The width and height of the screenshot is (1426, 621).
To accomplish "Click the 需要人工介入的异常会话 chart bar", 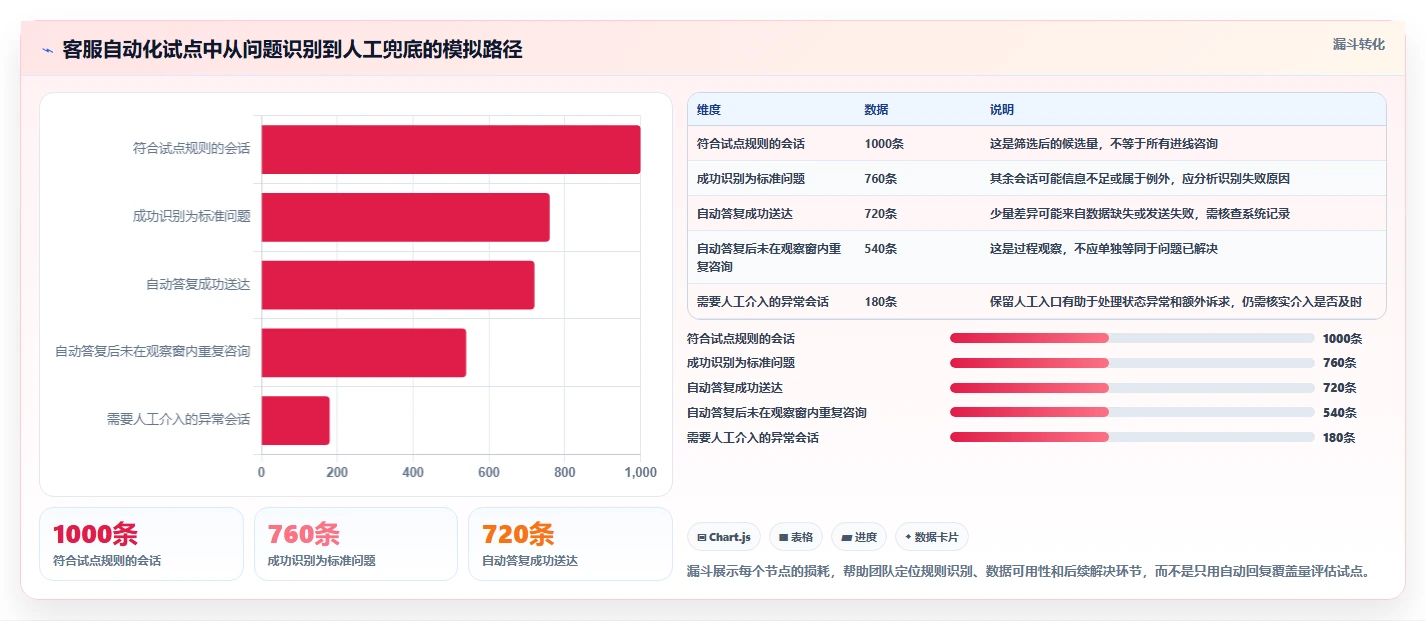I will tap(296, 421).
